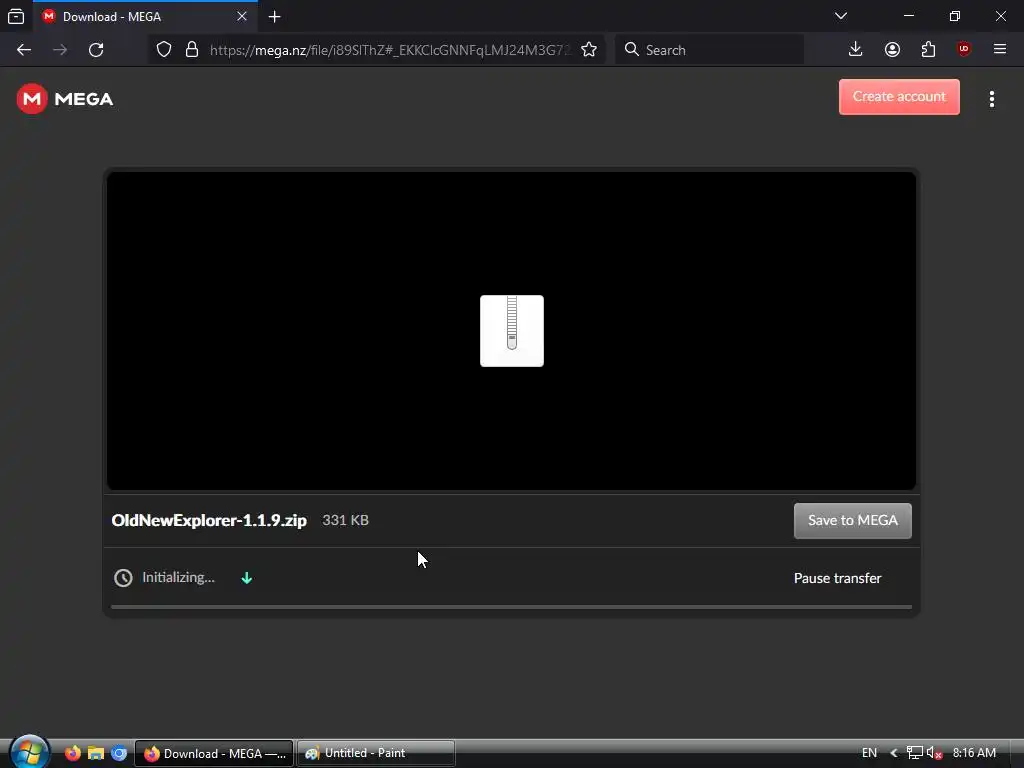Open the Firefox hamburger application menu
The width and height of the screenshot is (1024, 768).
pos(1000,49)
